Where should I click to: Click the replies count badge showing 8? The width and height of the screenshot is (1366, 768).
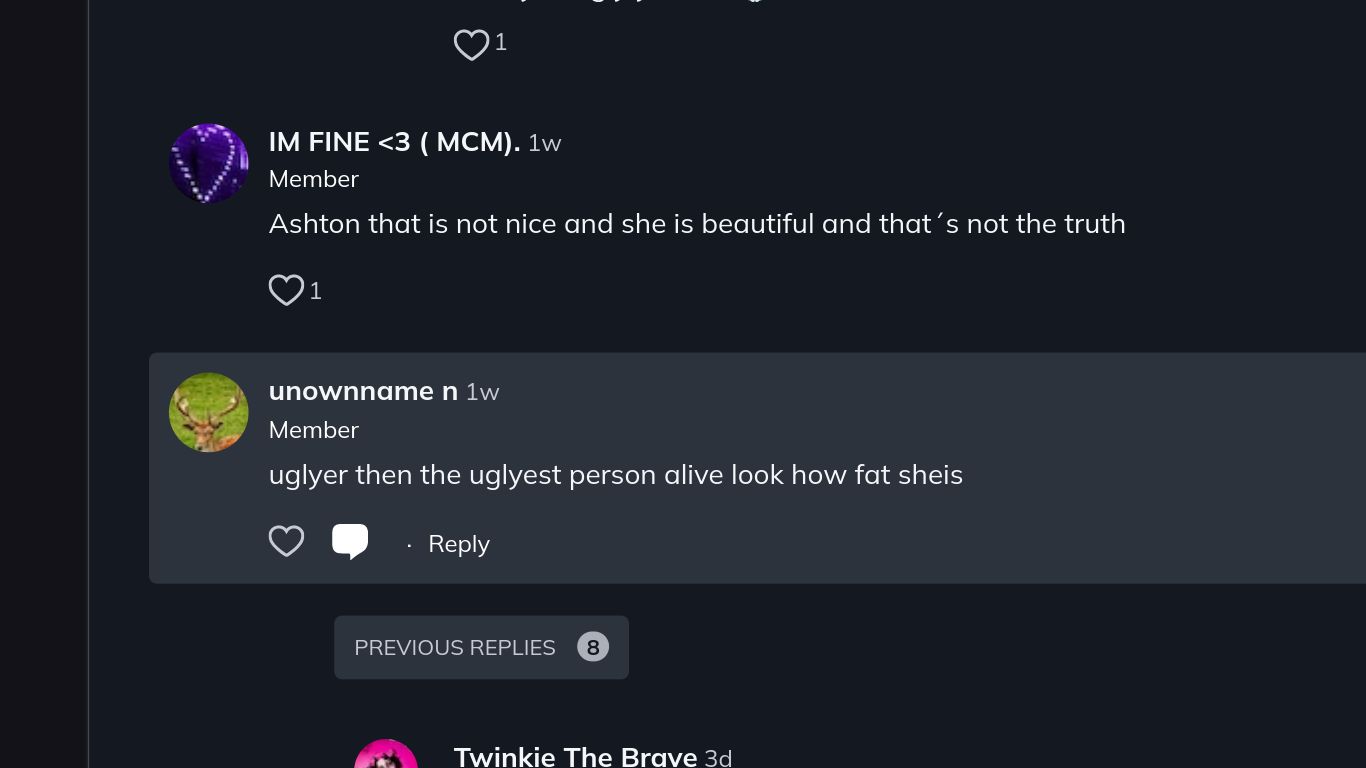click(x=593, y=648)
